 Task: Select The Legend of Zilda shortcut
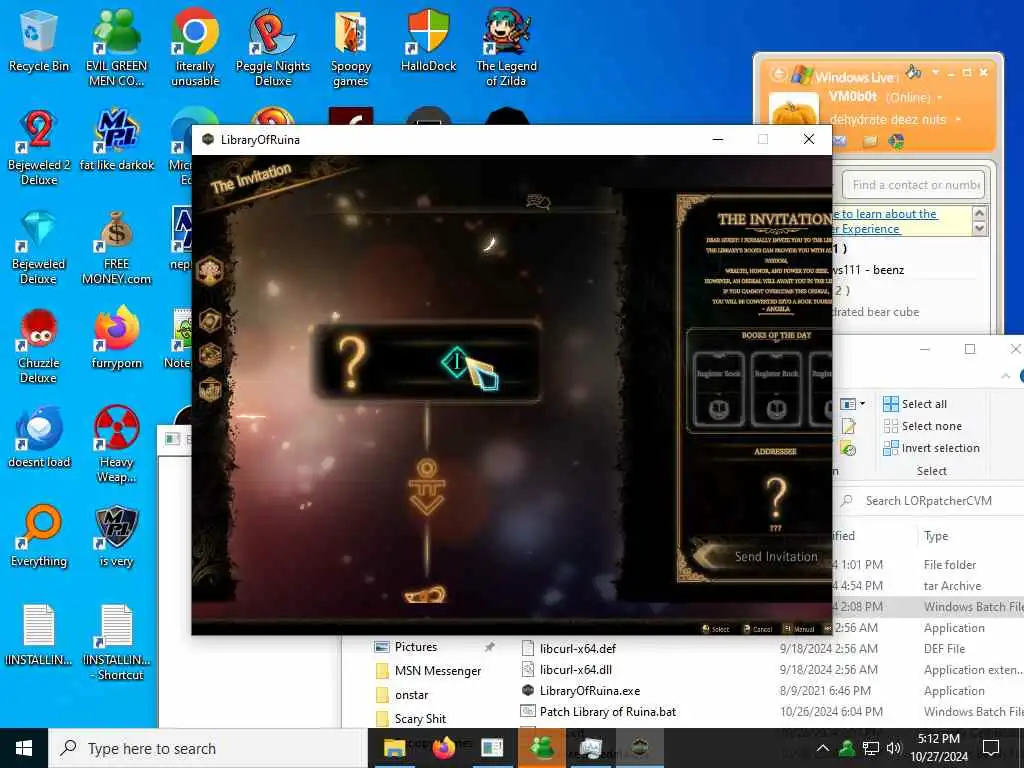(506, 47)
